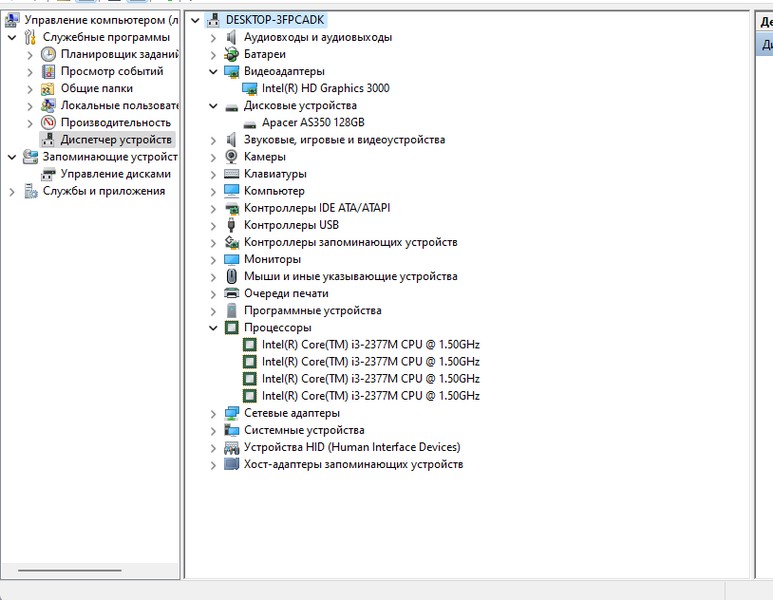The height and width of the screenshot is (600, 773).
Task: Expand the Audio inputs and outputs category
Action: (213, 38)
